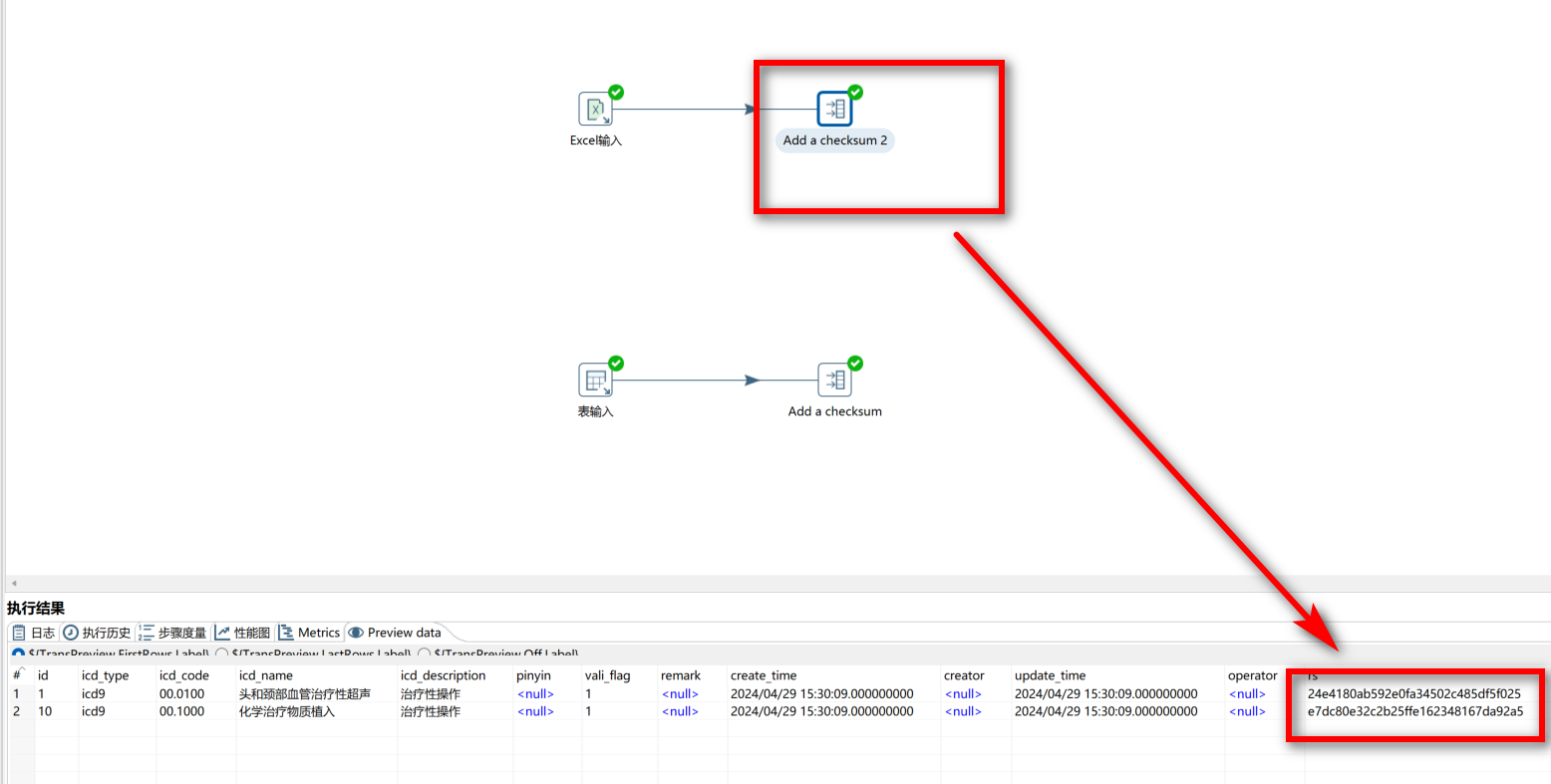Select the 表输入 step icon on canvas

tap(596, 379)
